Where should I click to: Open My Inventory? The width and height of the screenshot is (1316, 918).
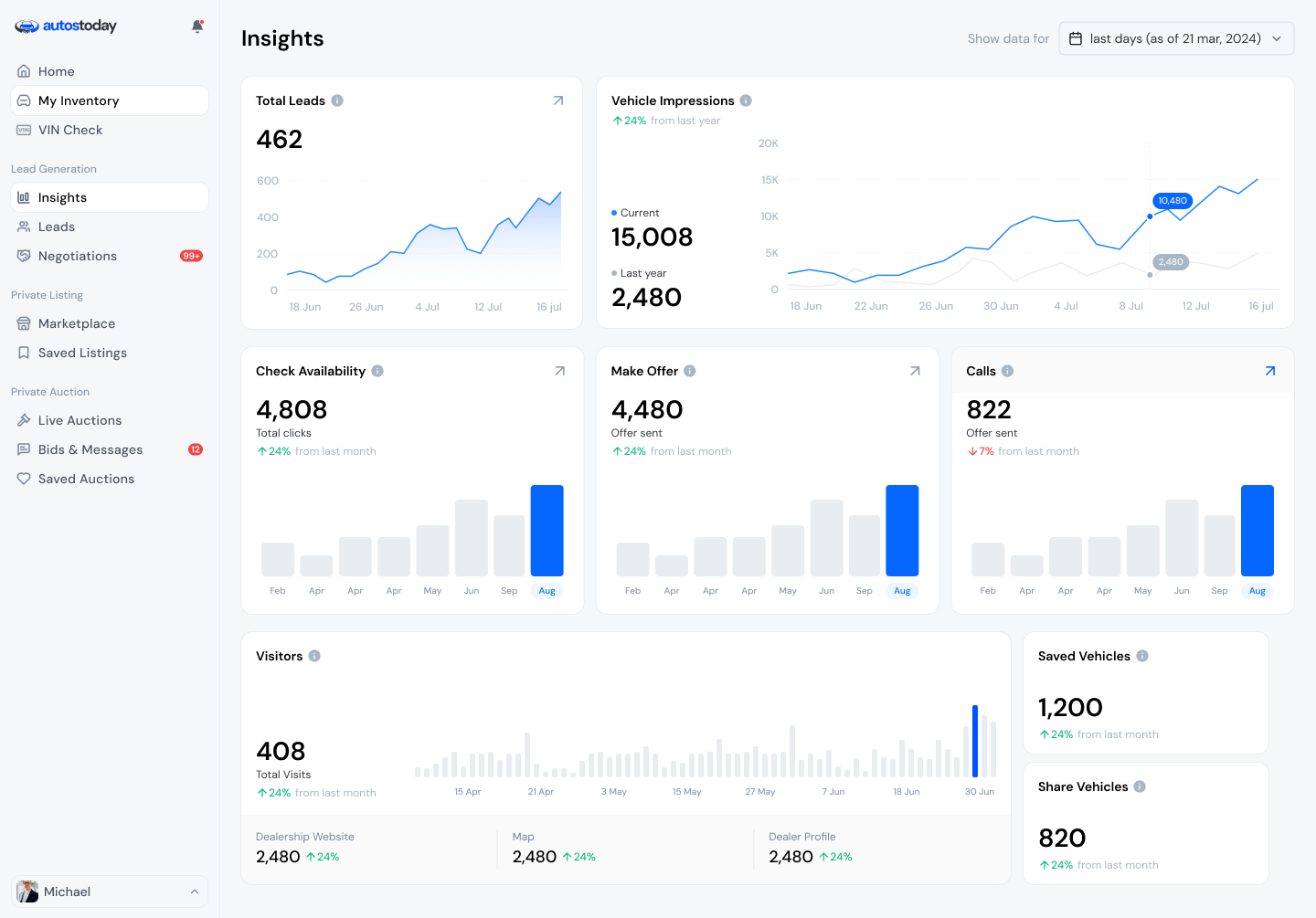tap(110, 100)
